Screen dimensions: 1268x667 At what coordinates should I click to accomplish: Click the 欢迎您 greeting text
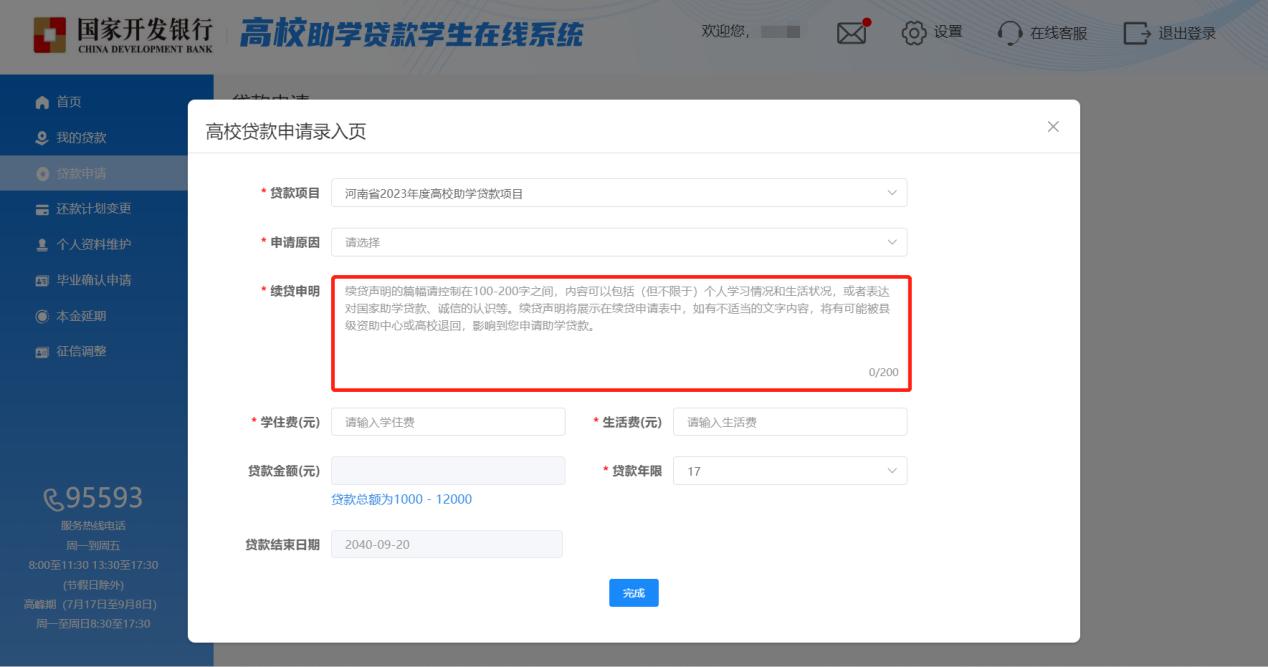point(726,32)
